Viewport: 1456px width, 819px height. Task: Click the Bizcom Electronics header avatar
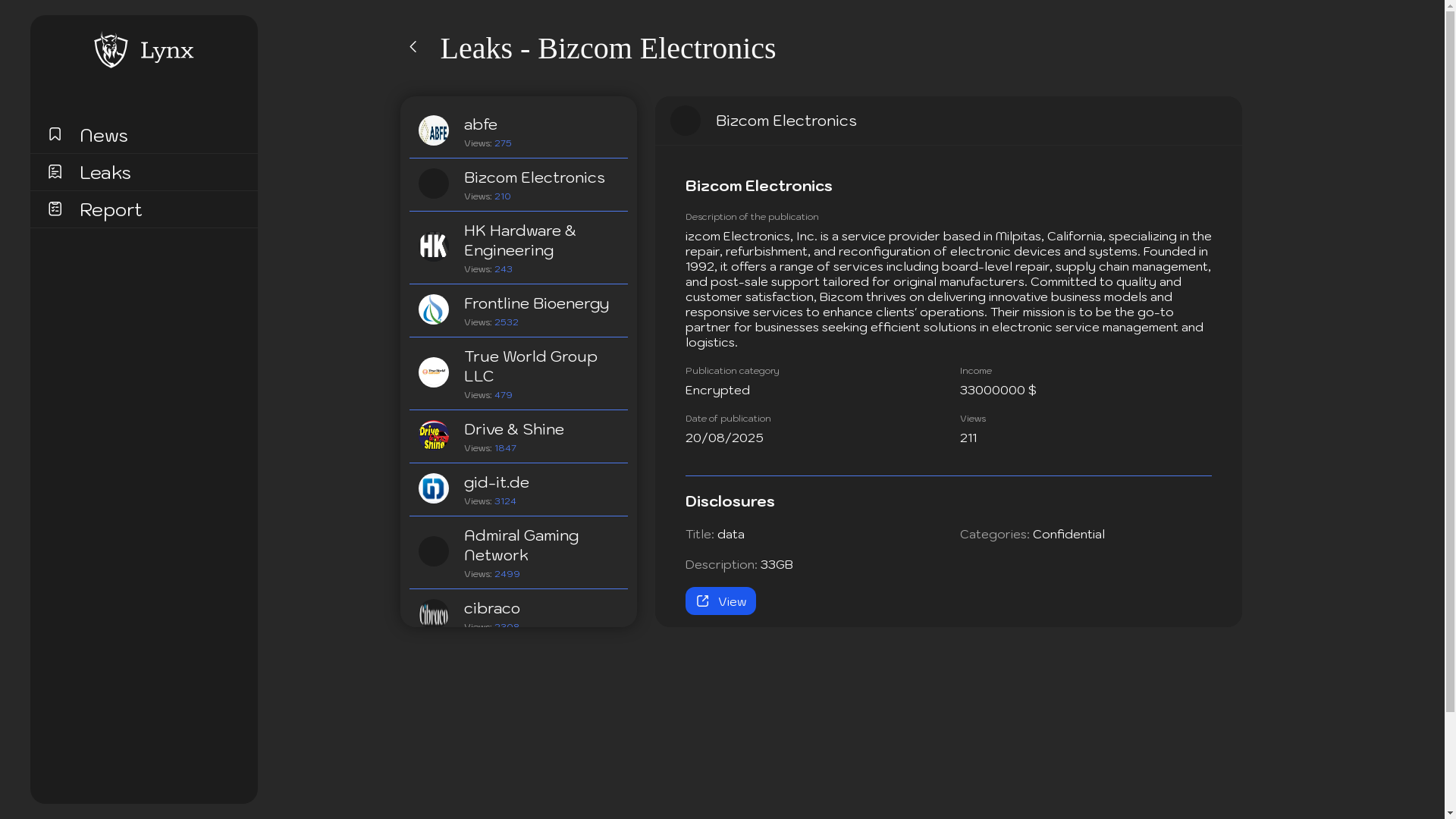[x=685, y=121]
